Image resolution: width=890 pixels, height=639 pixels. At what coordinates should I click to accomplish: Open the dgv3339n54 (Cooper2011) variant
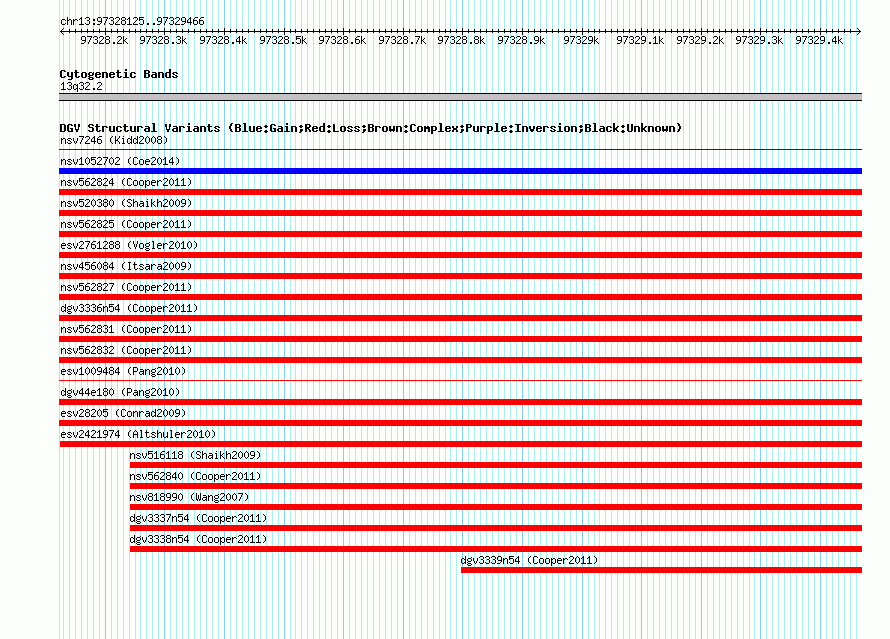pyautogui.click(x=530, y=560)
